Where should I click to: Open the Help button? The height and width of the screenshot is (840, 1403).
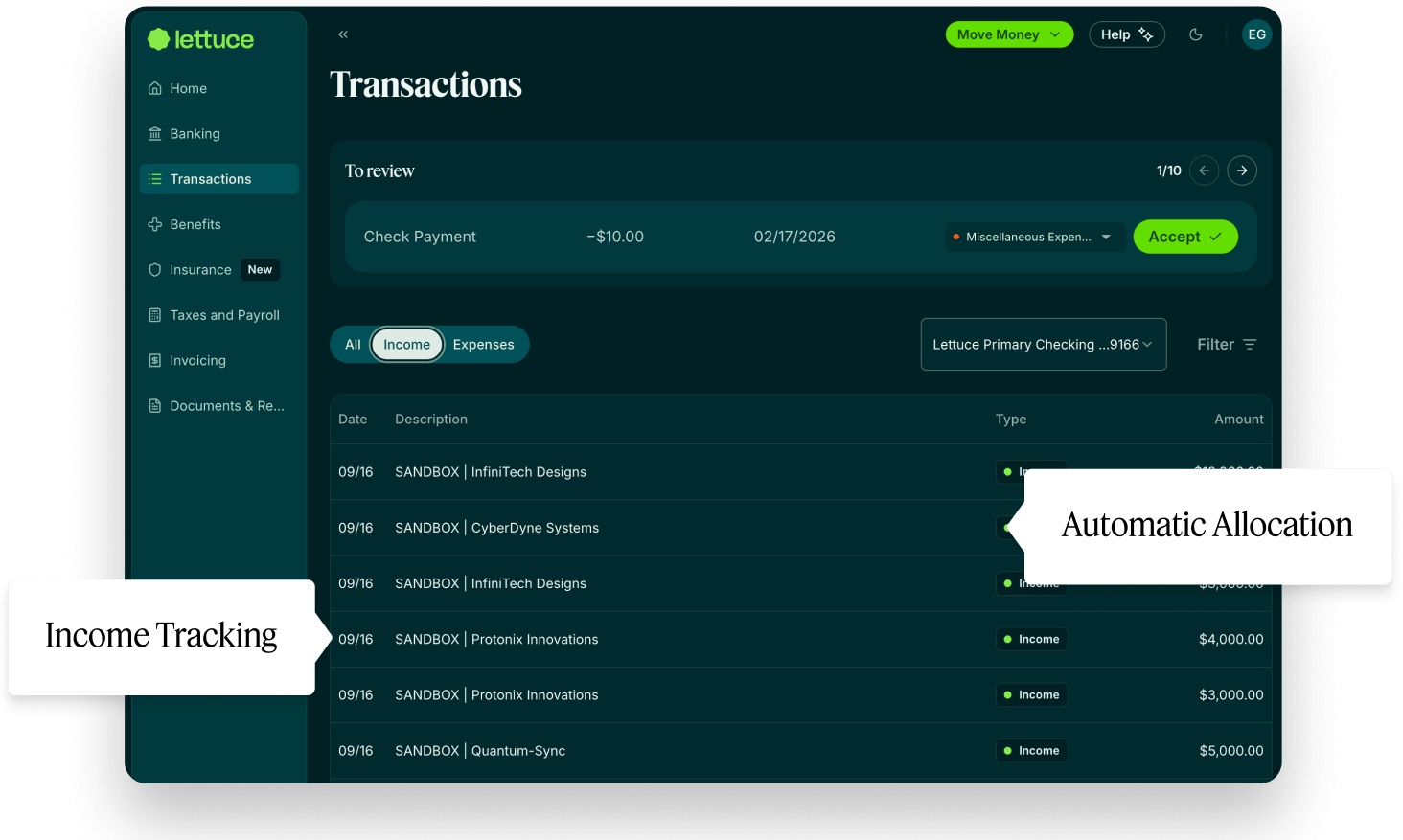pos(1127,34)
